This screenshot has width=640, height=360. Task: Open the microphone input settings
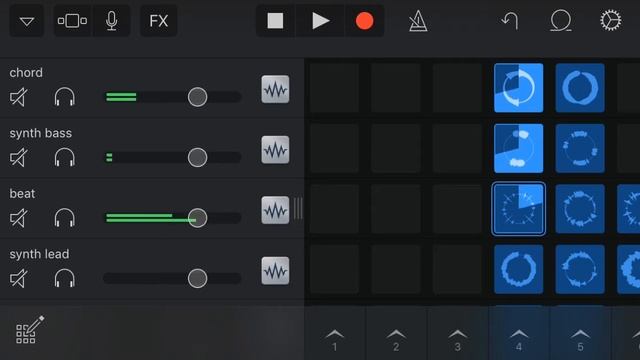111,21
